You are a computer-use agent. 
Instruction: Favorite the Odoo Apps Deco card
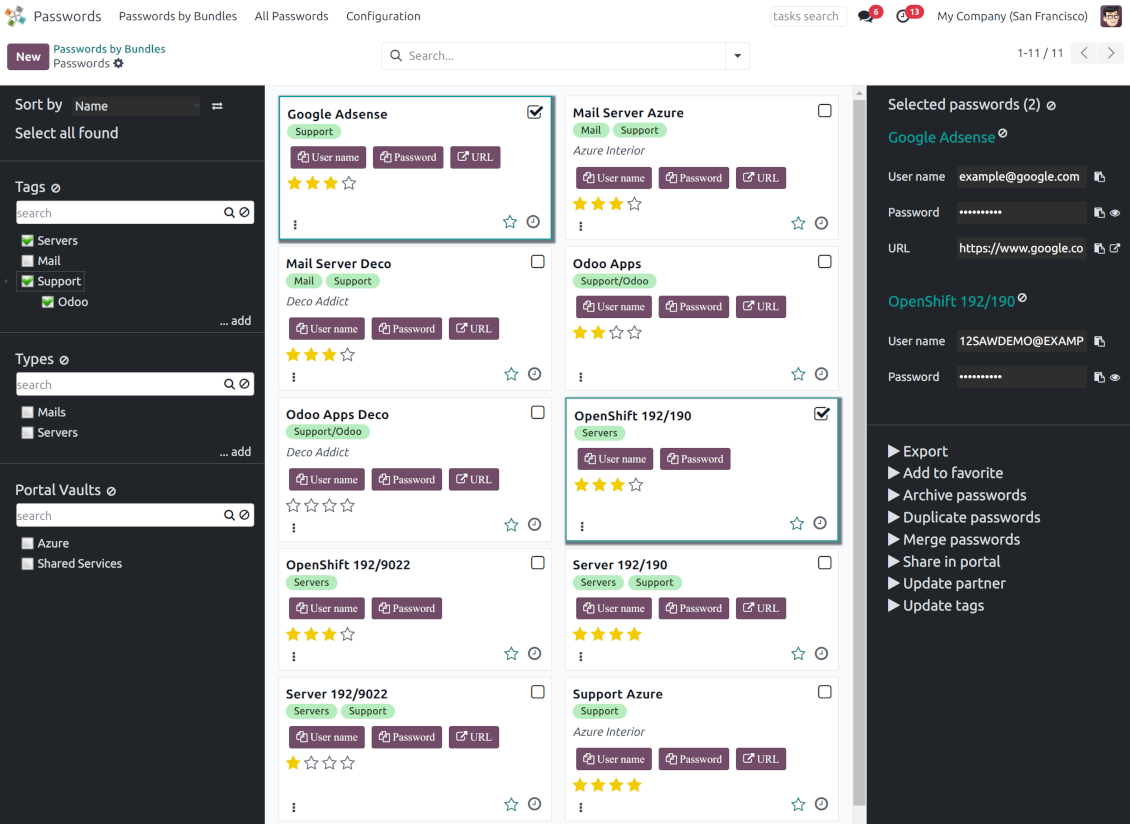[511, 525]
